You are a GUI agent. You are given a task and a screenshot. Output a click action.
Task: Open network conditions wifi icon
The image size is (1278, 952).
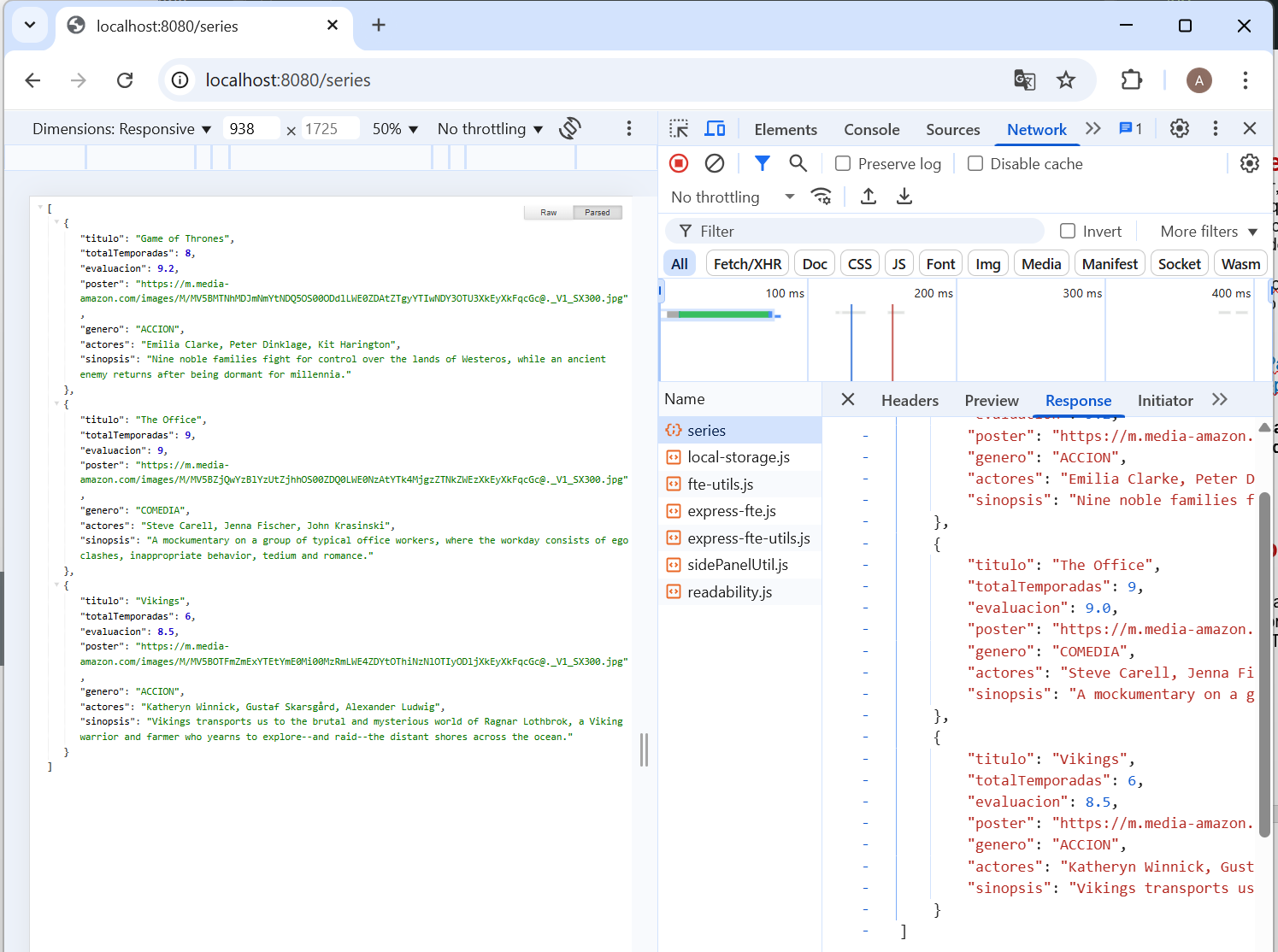pyautogui.click(x=822, y=197)
